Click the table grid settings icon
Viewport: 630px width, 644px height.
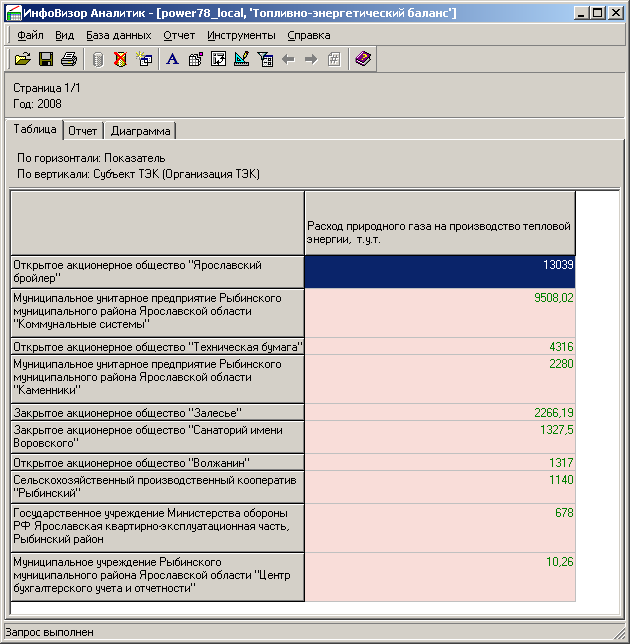195,59
